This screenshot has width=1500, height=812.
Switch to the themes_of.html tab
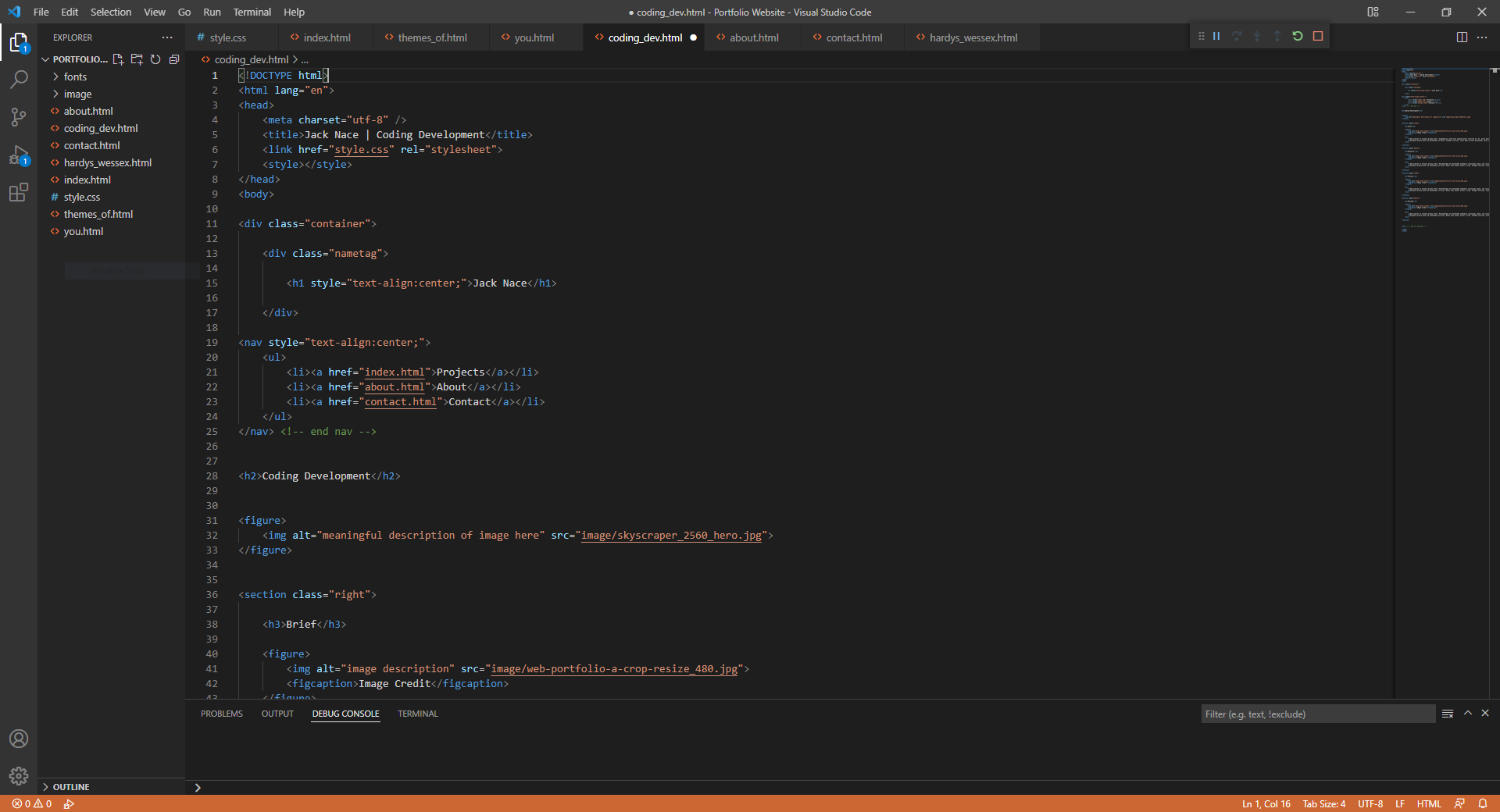(x=432, y=37)
